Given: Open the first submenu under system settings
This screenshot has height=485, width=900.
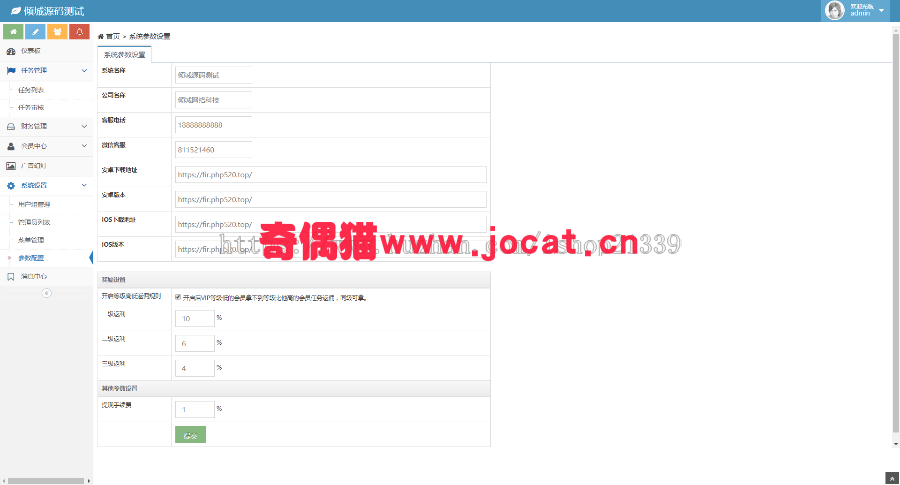Looking at the screenshot, I should coord(34,204).
